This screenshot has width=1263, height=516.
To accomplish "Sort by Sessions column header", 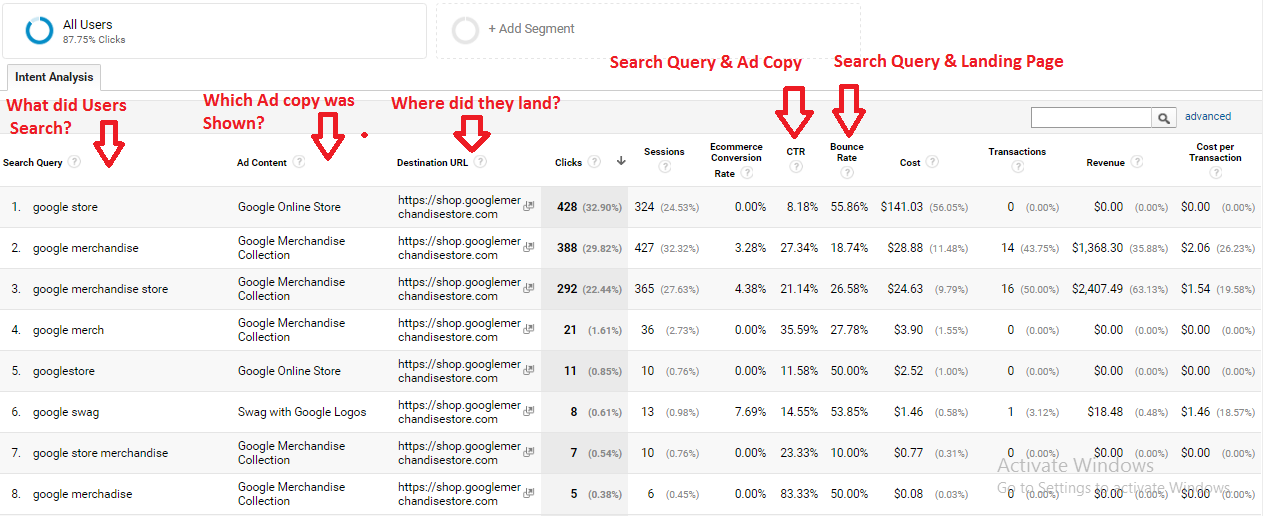I will pos(664,152).
